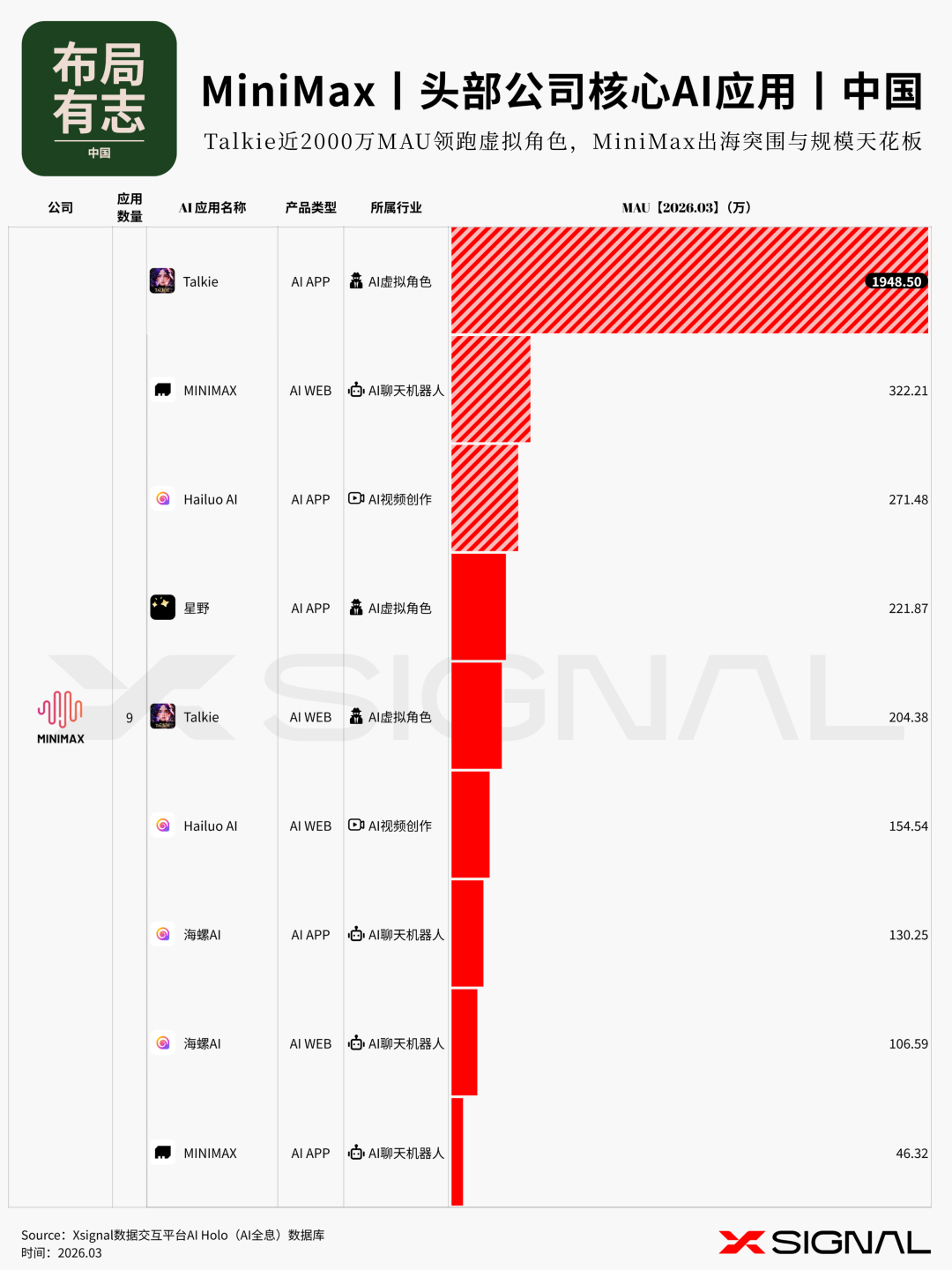Click the 产品类型 column header

click(x=310, y=208)
